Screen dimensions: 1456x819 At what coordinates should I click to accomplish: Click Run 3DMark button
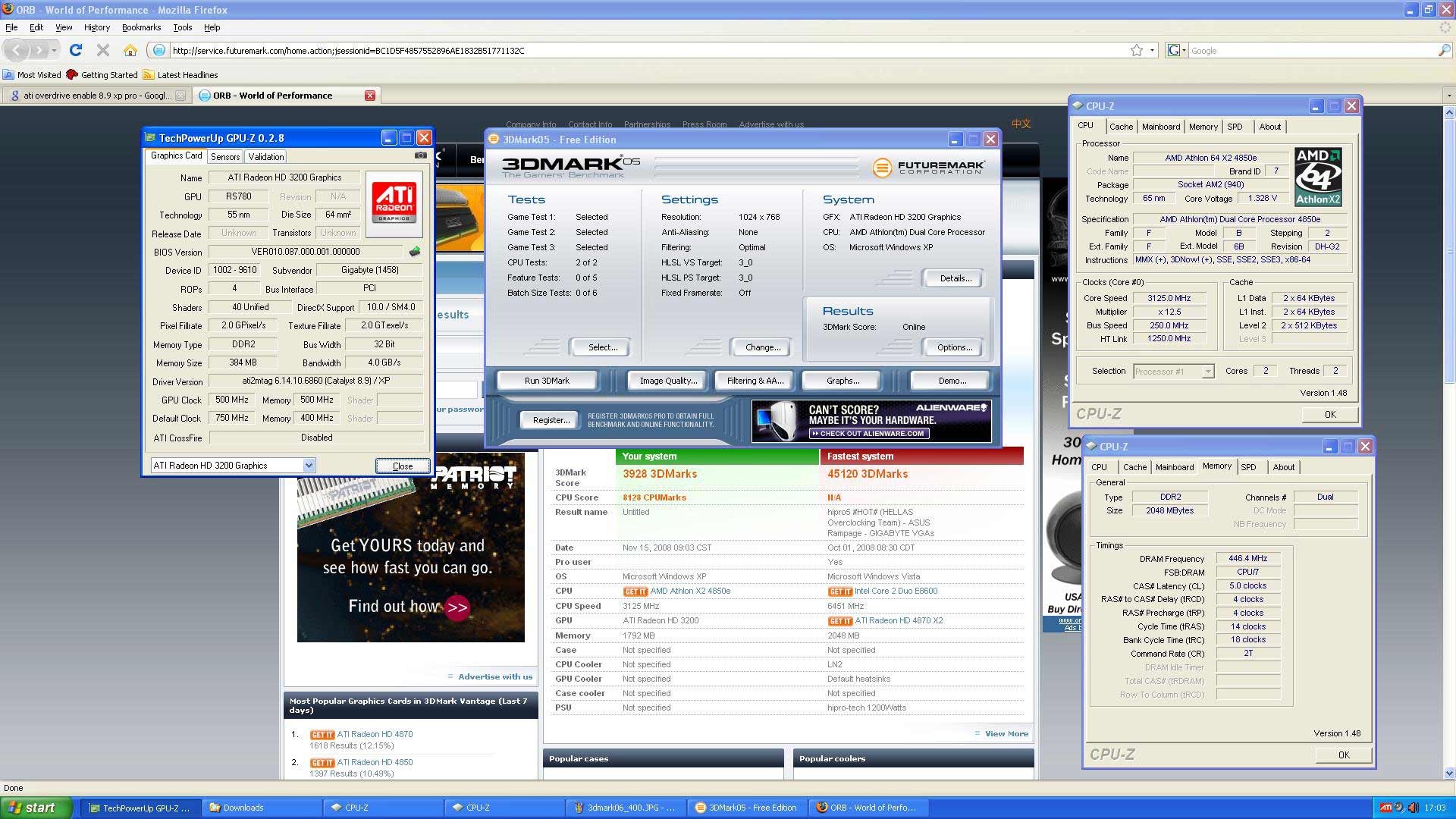click(x=547, y=381)
